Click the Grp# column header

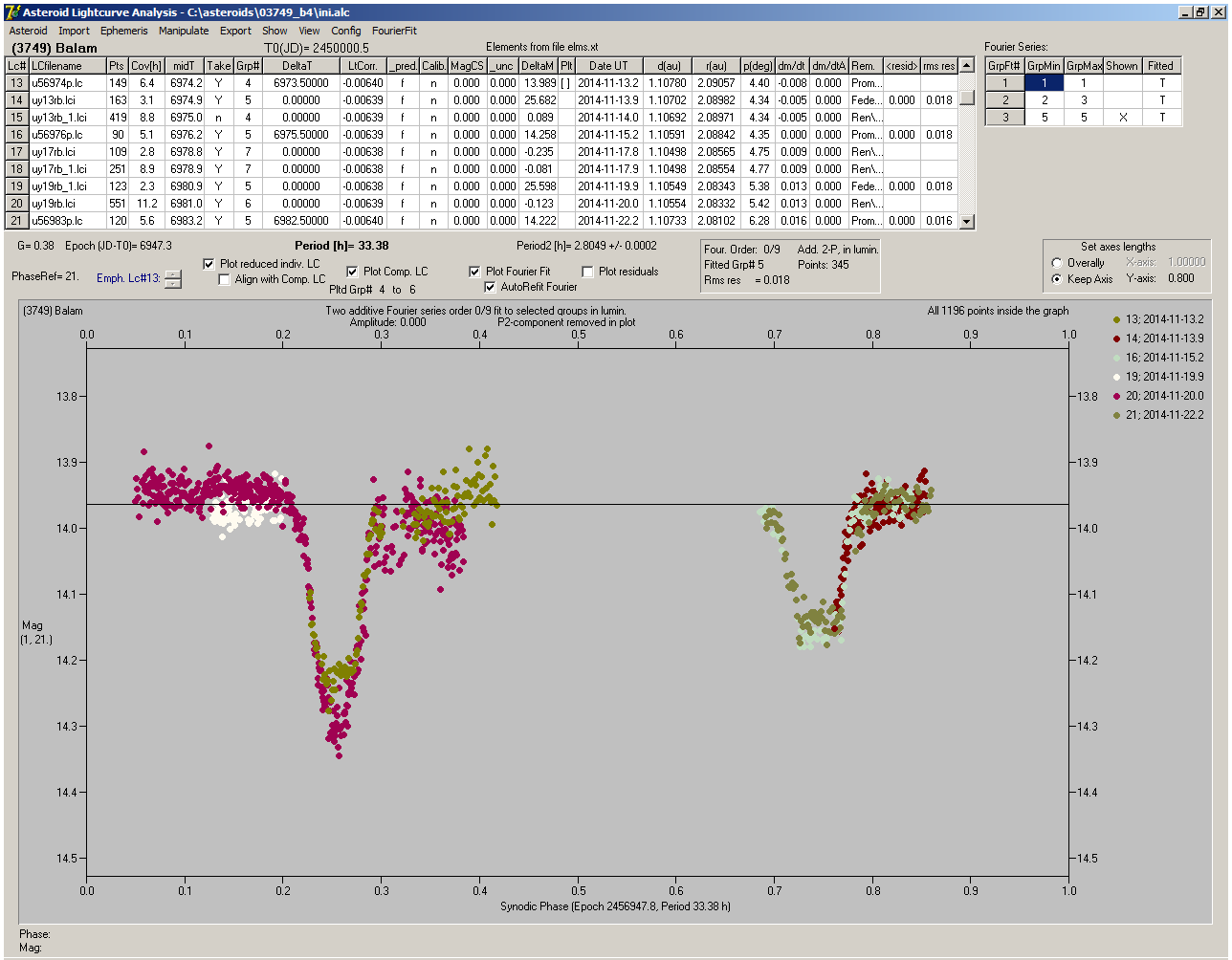248,66
